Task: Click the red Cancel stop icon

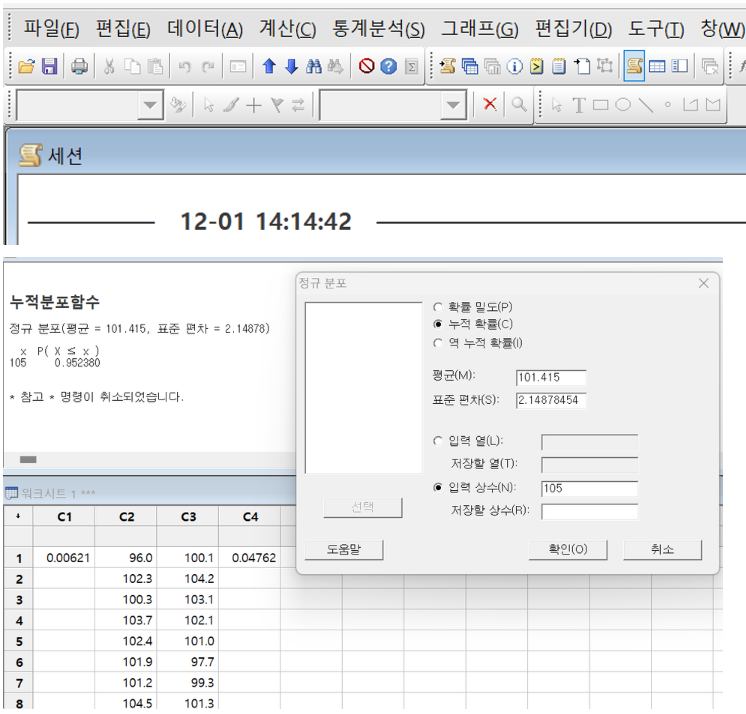Action: tap(366, 66)
